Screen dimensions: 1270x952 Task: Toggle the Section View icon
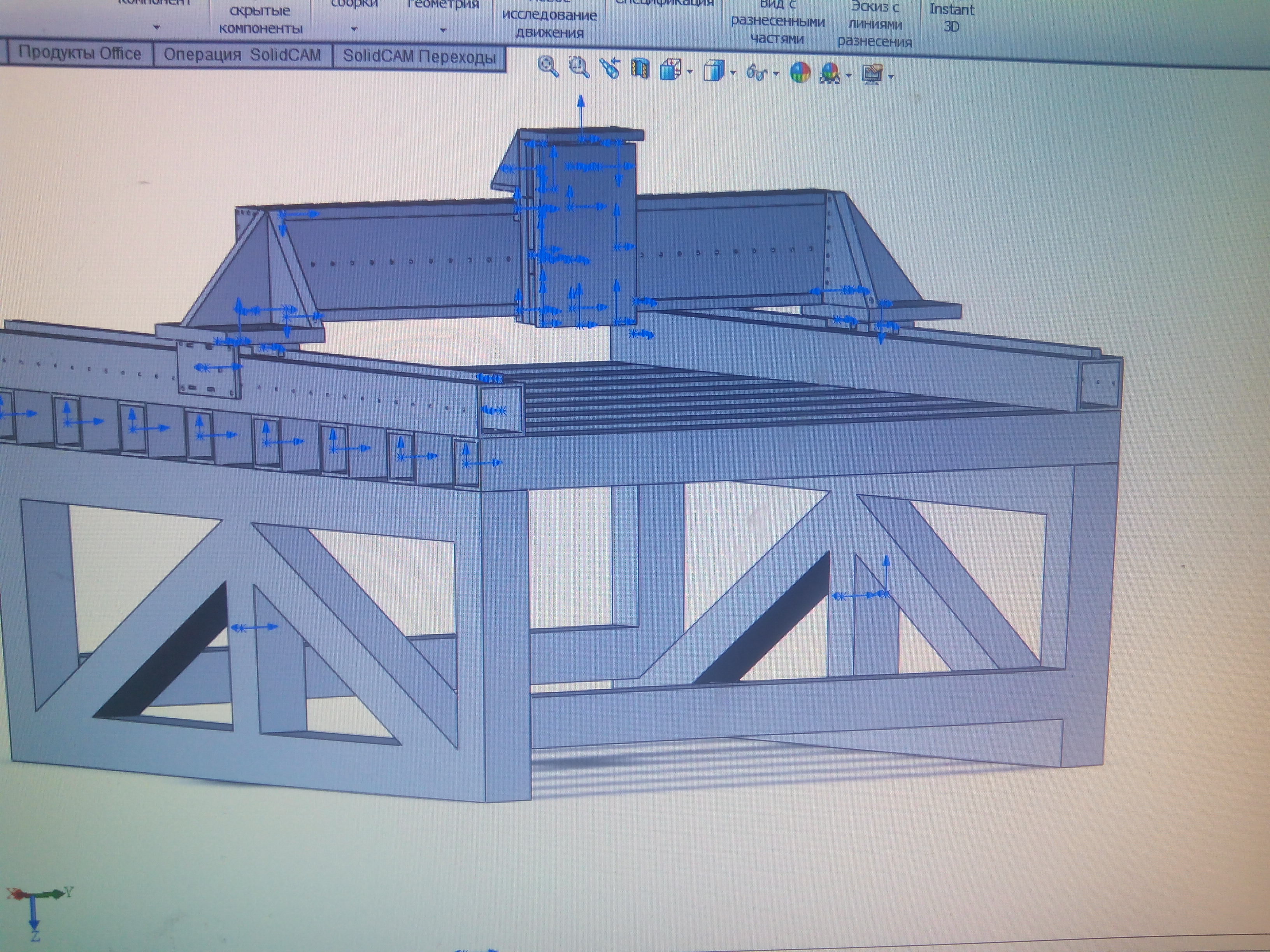point(640,69)
